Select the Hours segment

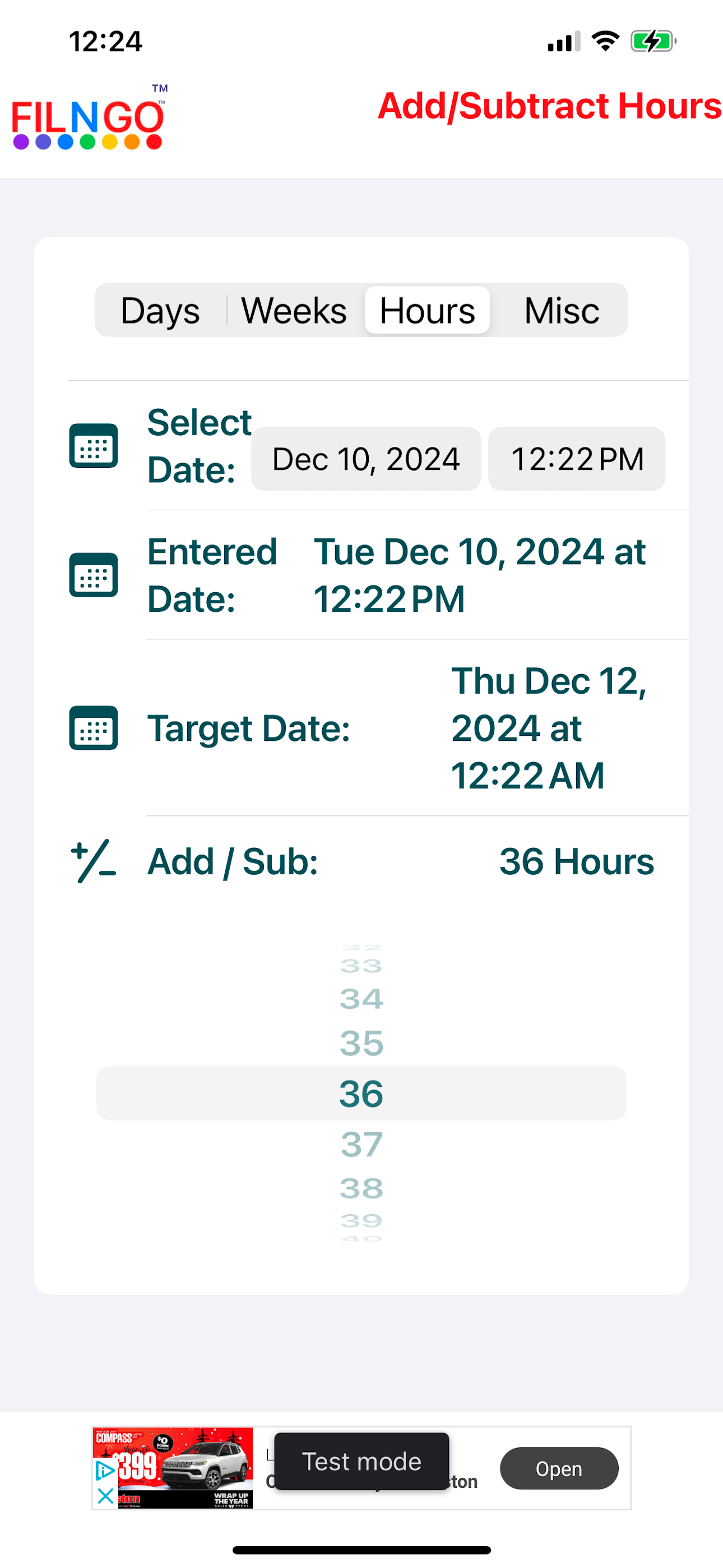click(427, 311)
